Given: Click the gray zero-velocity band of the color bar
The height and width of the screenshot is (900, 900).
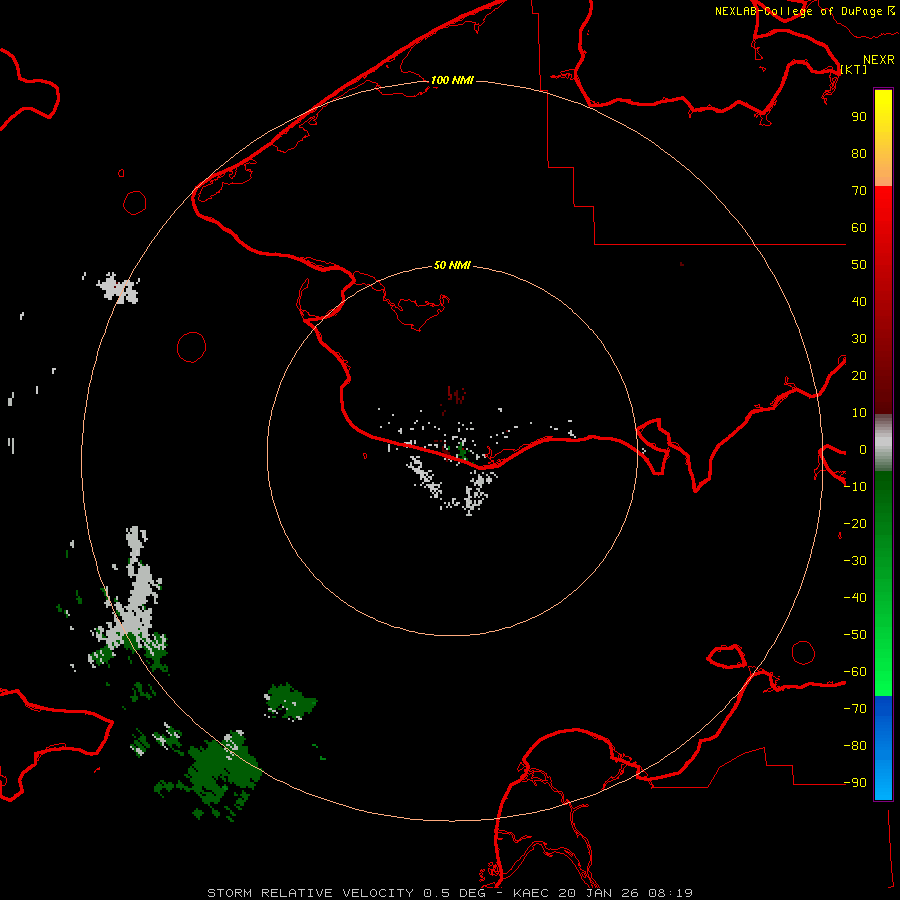Looking at the screenshot, I should (883, 443).
